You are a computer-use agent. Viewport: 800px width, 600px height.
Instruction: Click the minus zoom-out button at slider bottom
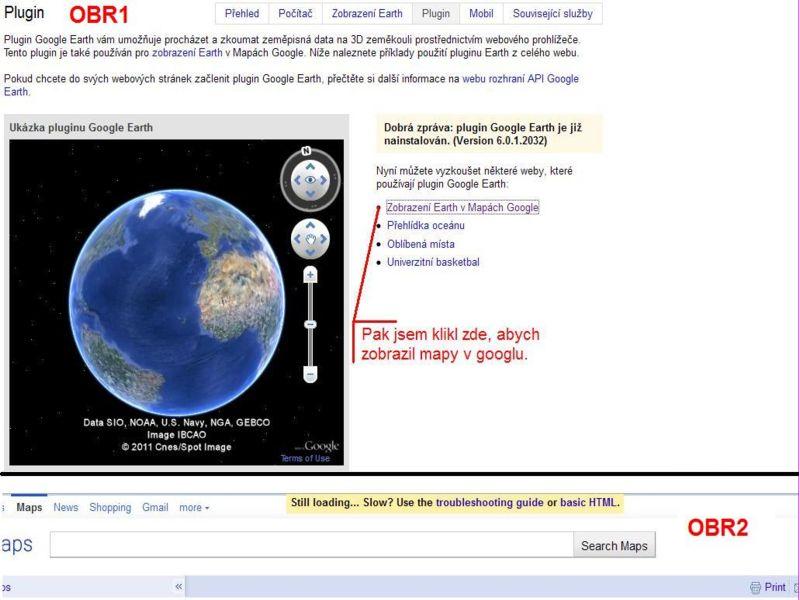310,374
